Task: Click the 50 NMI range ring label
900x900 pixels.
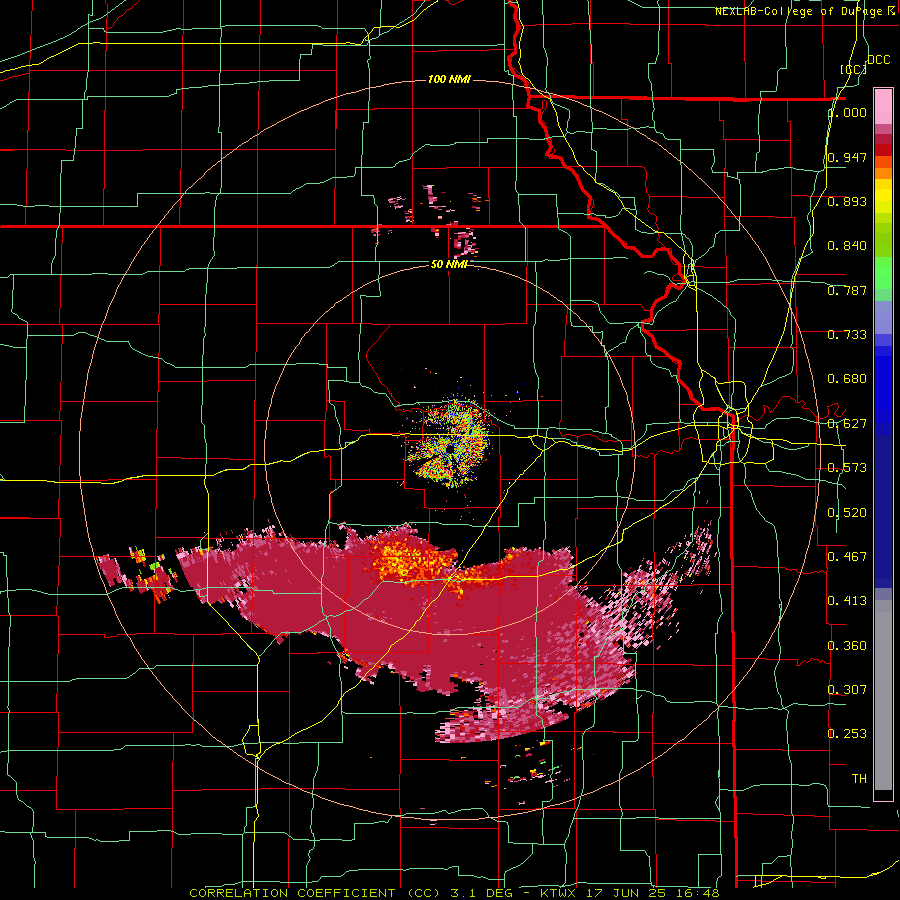Action: coord(449,264)
